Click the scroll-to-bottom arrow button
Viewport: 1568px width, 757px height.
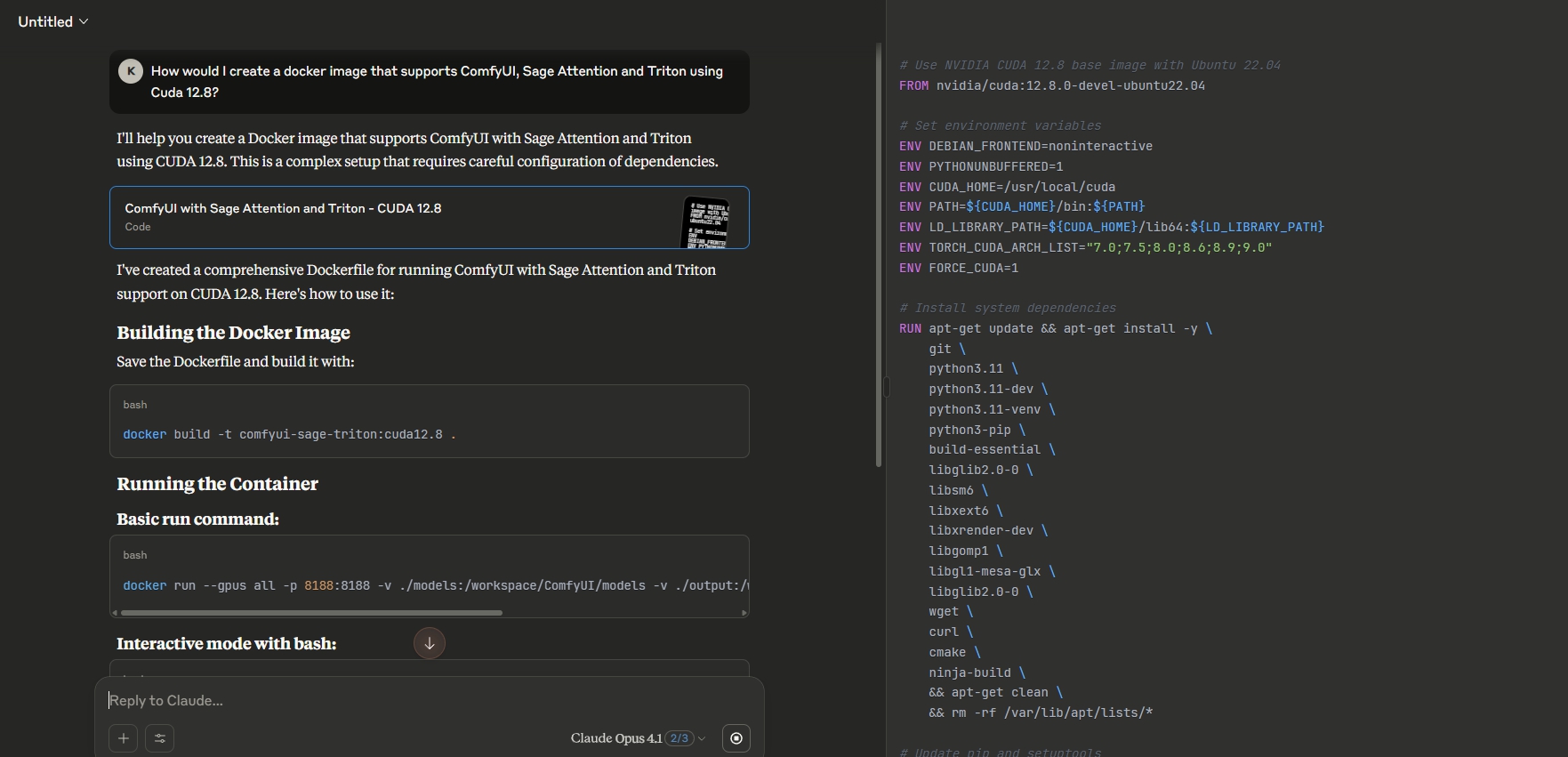coord(430,643)
